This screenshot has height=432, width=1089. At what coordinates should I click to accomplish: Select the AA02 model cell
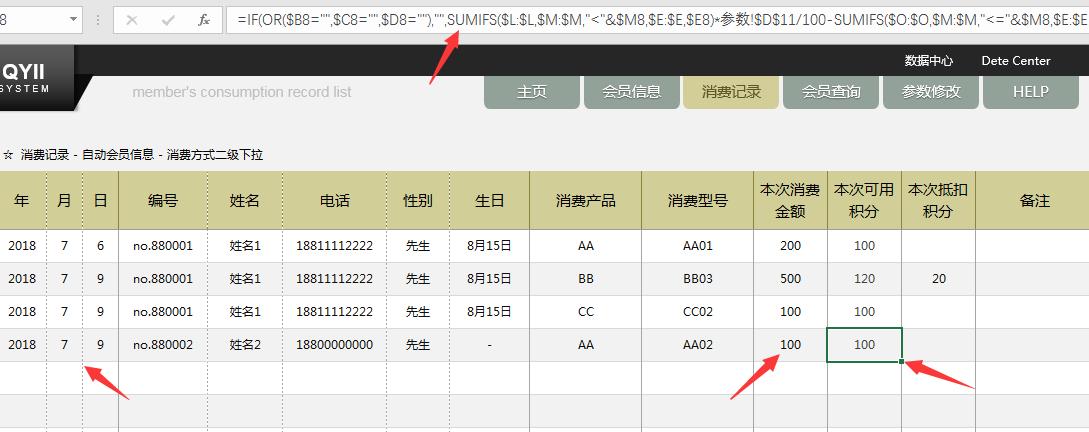click(698, 344)
